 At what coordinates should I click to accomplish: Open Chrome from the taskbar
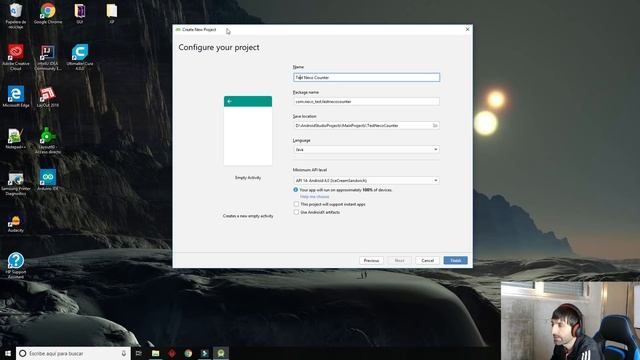(x=188, y=353)
